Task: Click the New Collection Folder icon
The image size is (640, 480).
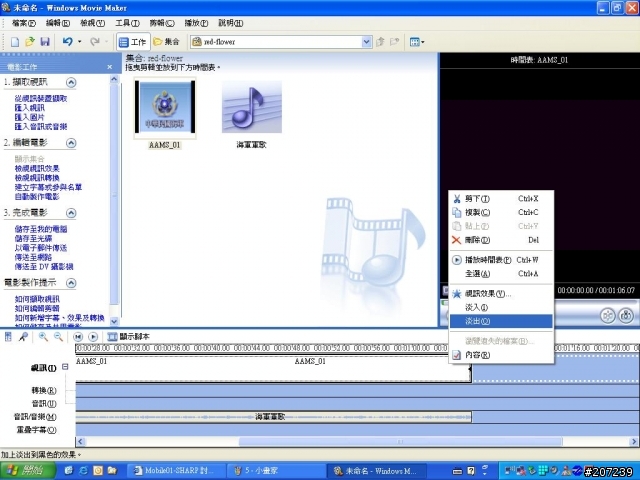Action: click(394, 42)
